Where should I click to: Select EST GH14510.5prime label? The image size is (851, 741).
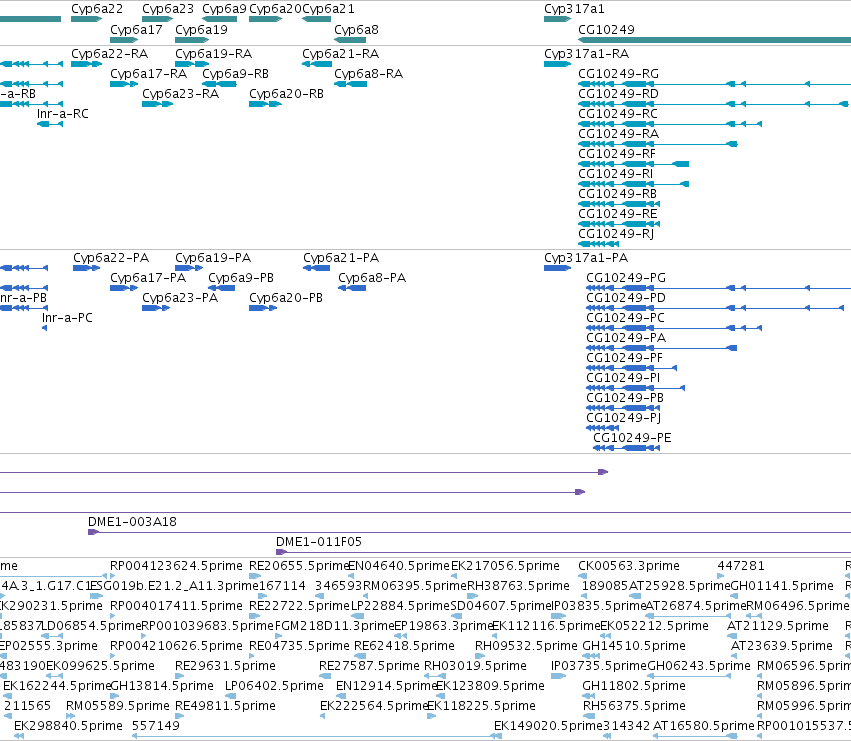tap(633, 646)
